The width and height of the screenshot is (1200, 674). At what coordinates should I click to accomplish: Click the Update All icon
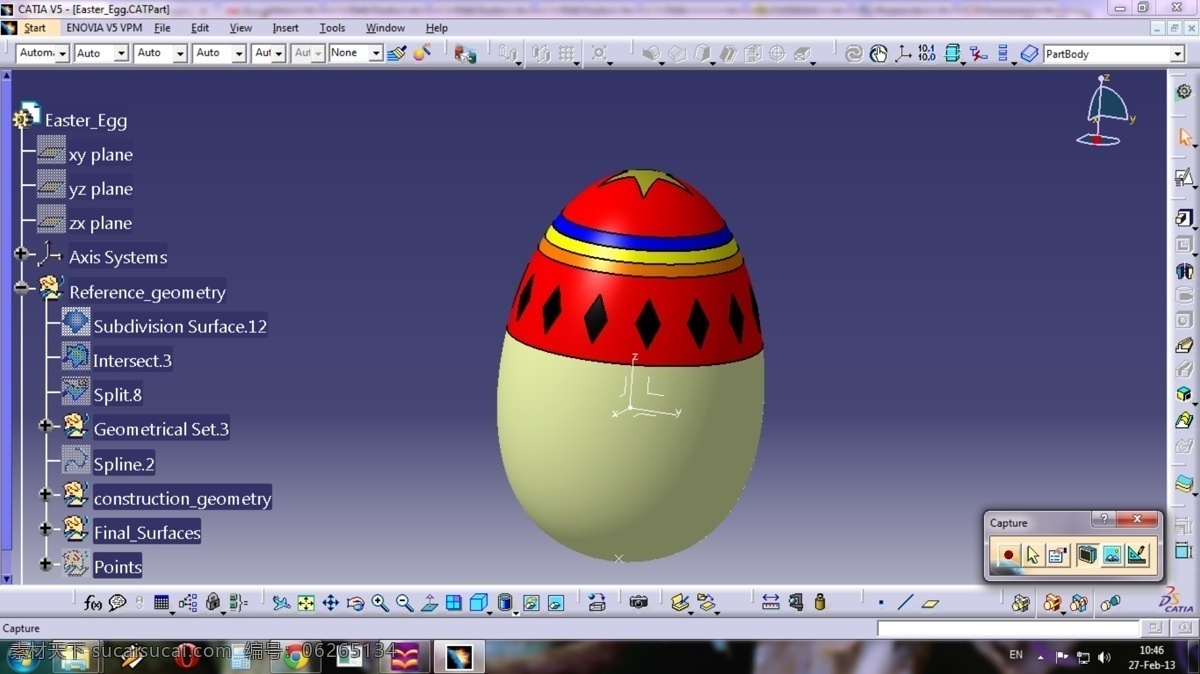(x=853, y=53)
